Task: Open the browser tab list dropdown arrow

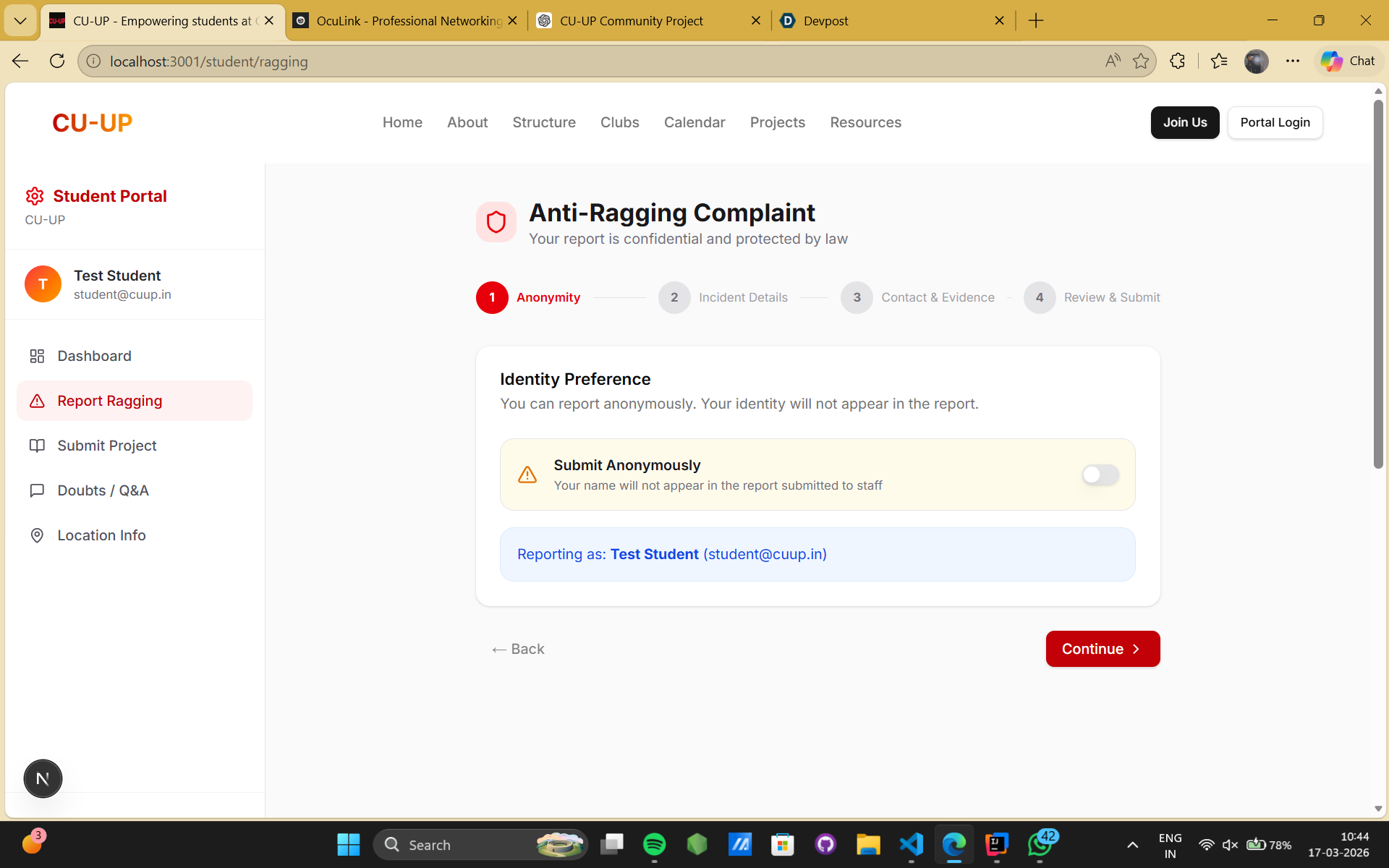Action: [x=20, y=20]
